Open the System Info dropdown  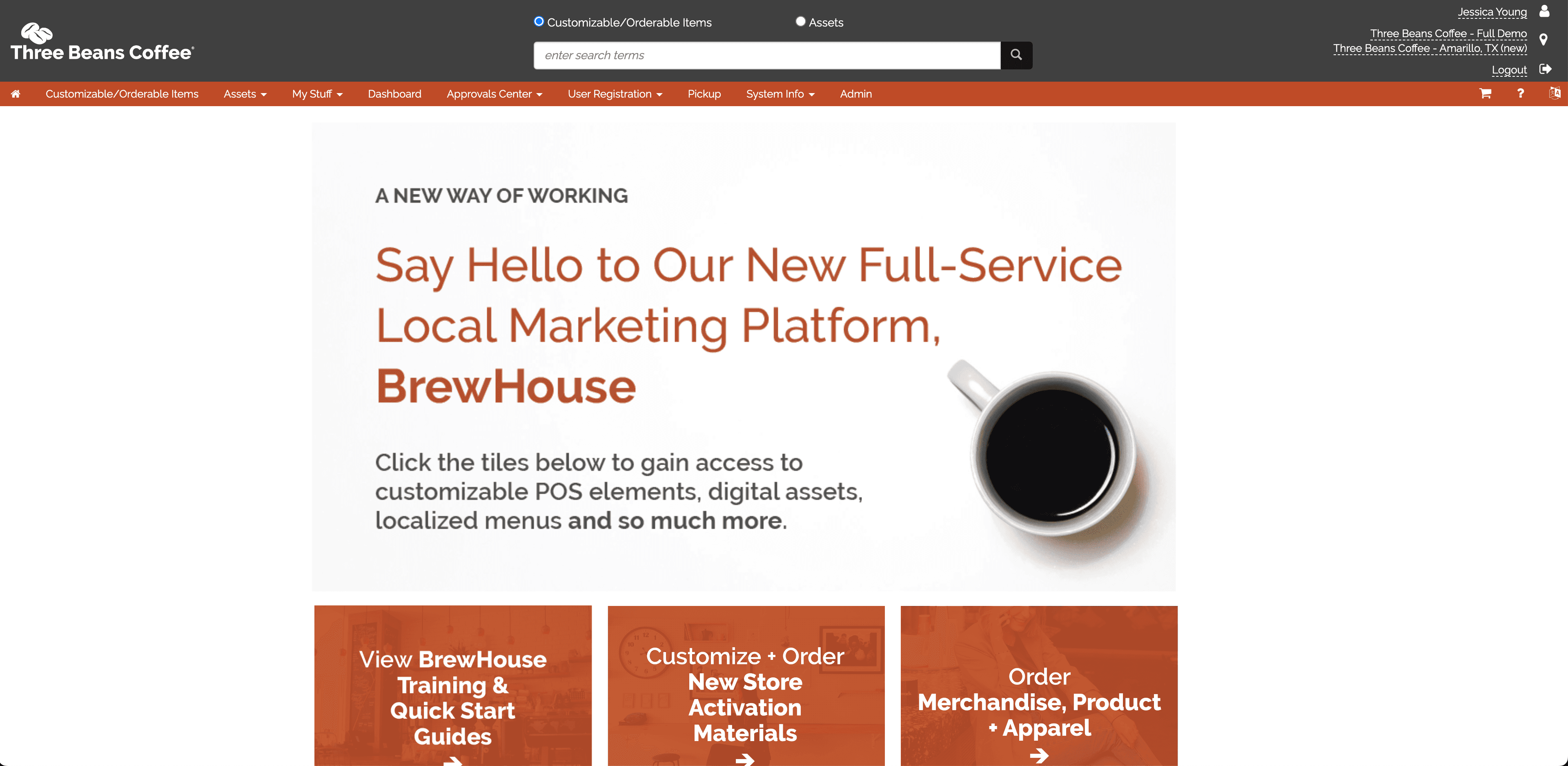click(780, 94)
